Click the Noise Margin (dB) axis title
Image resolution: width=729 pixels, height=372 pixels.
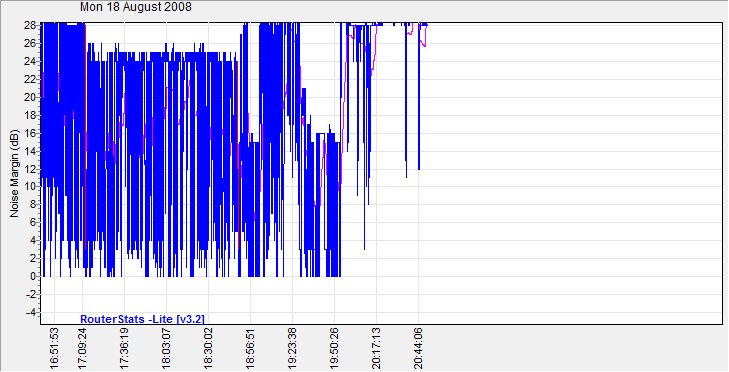click(x=14, y=173)
